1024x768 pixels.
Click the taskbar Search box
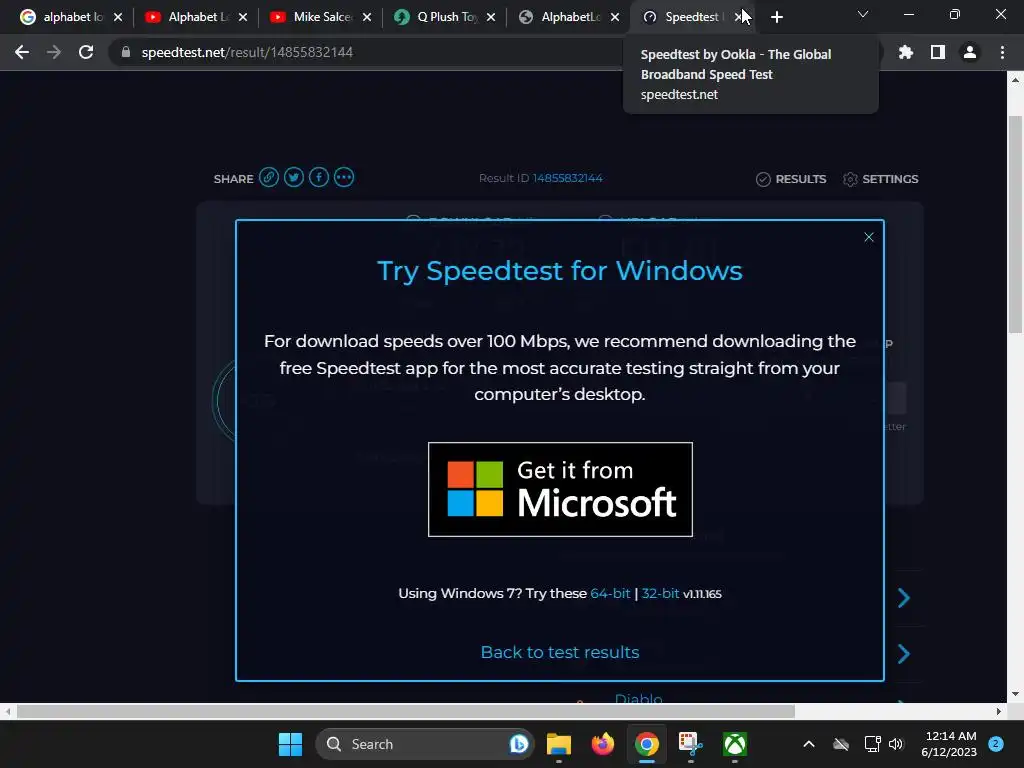coord(425,744)
